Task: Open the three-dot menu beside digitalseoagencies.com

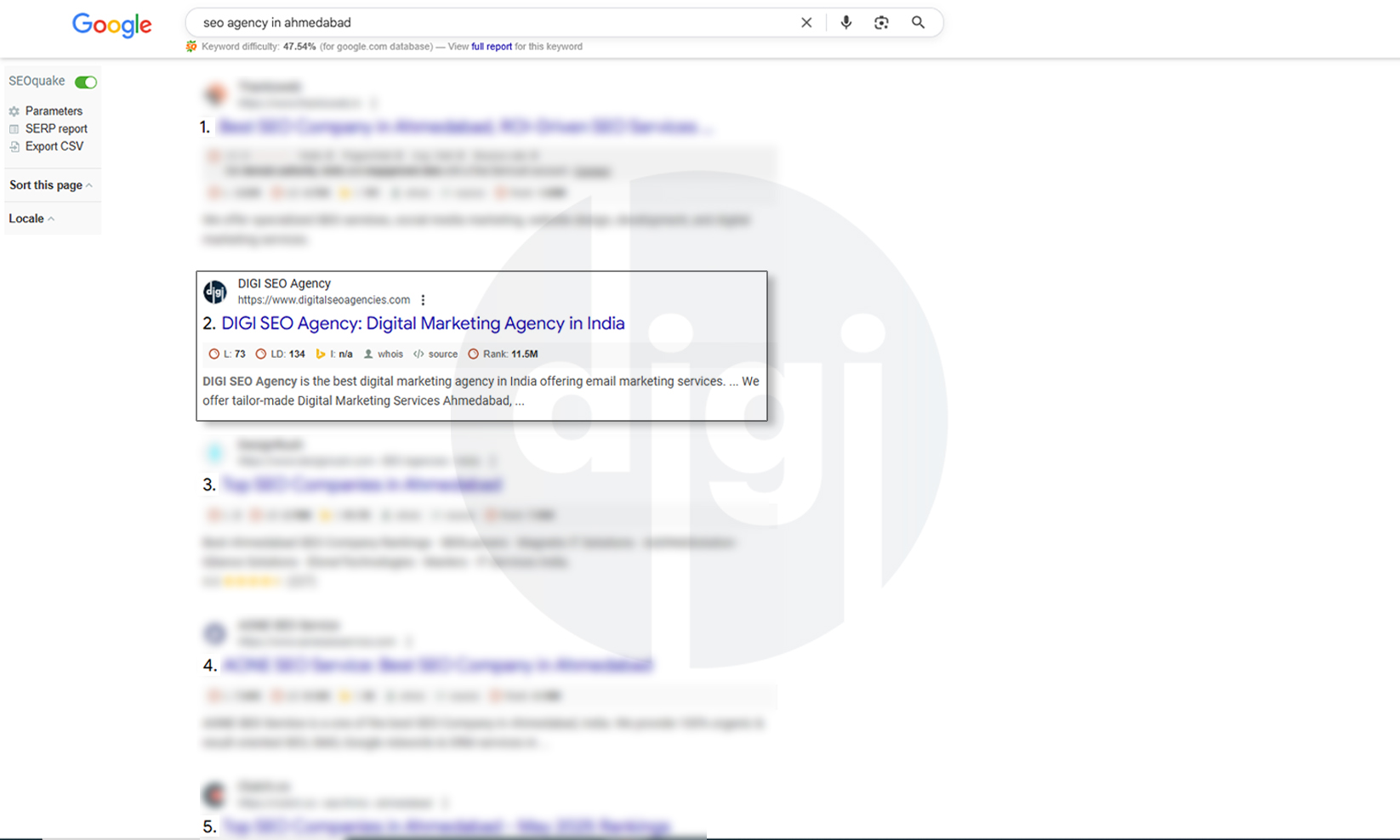Action: pos(423,300)
